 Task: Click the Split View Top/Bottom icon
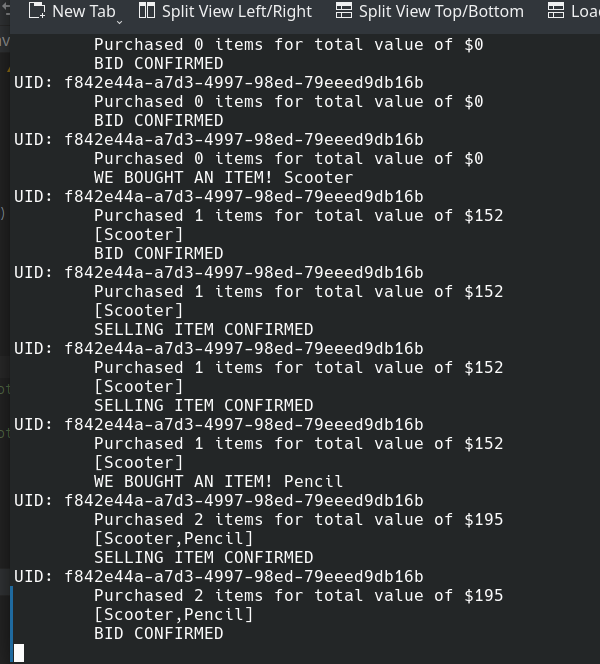click(x=344, y=11)
